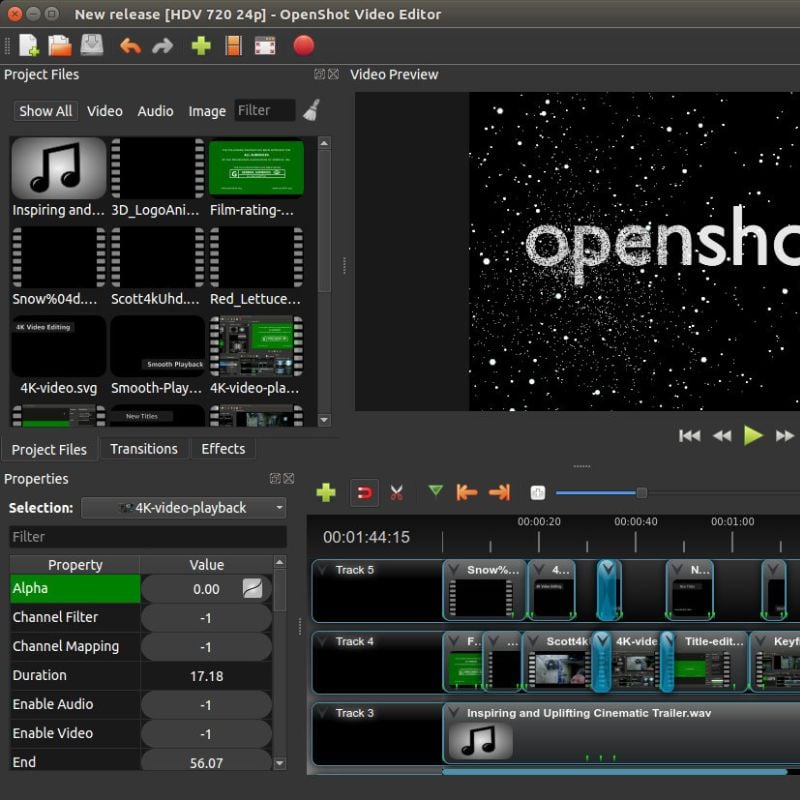Open the Alpha keyframe curve icon
The height and width of the screenshot is (800, 800).
(253, 589)
